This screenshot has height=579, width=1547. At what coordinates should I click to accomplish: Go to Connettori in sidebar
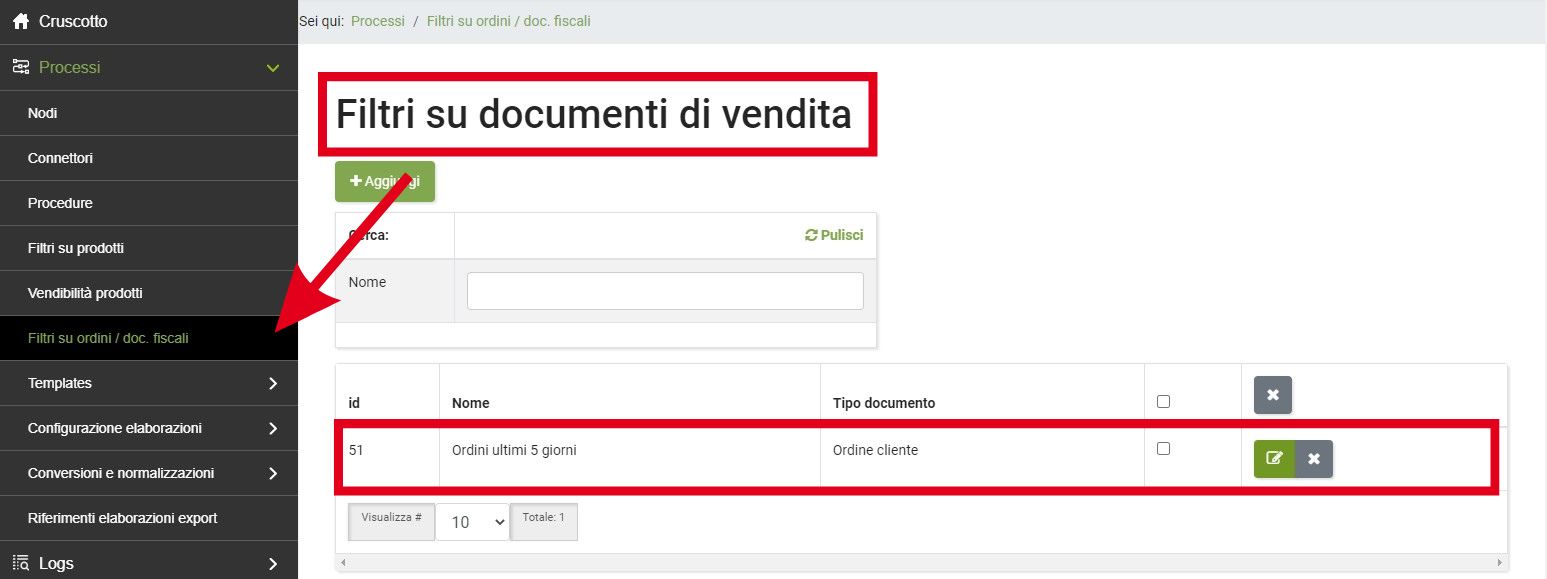(60, 158)
